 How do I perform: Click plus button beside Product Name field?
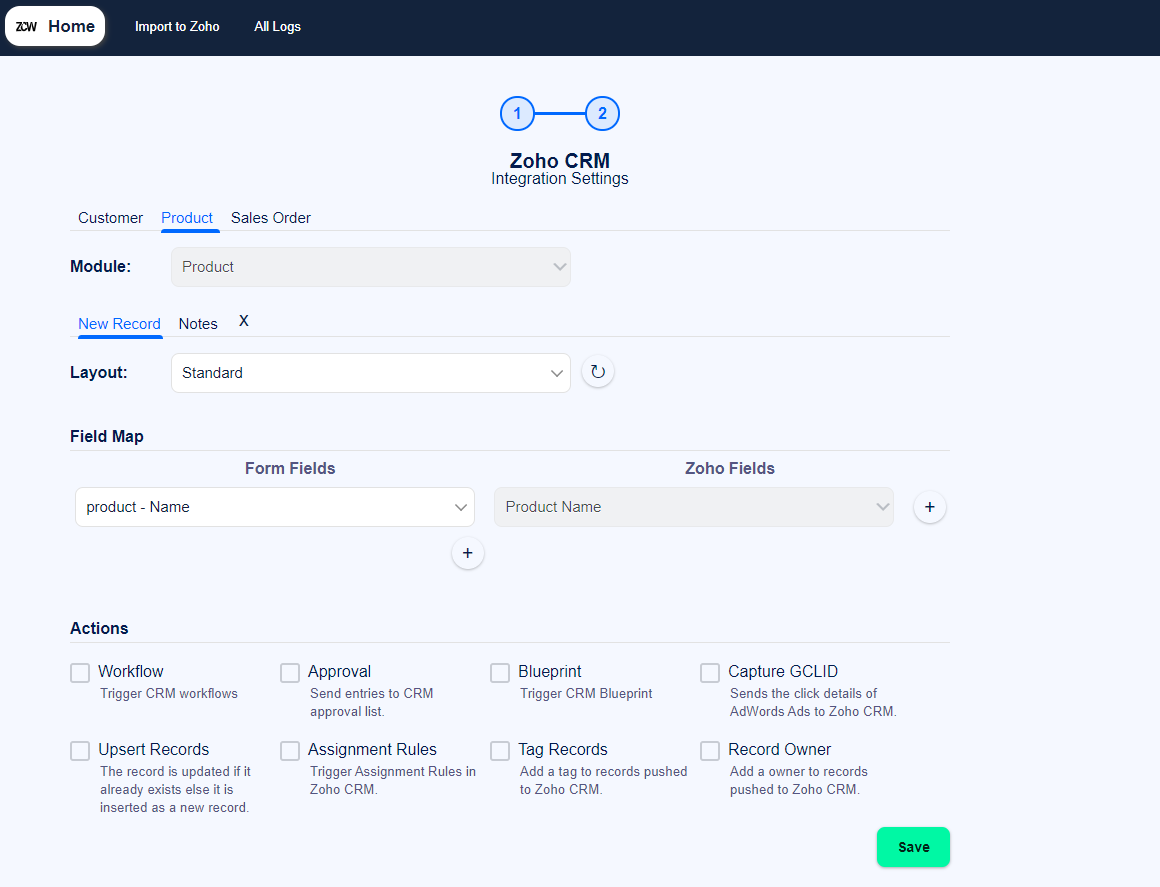[x=929, y=507]
